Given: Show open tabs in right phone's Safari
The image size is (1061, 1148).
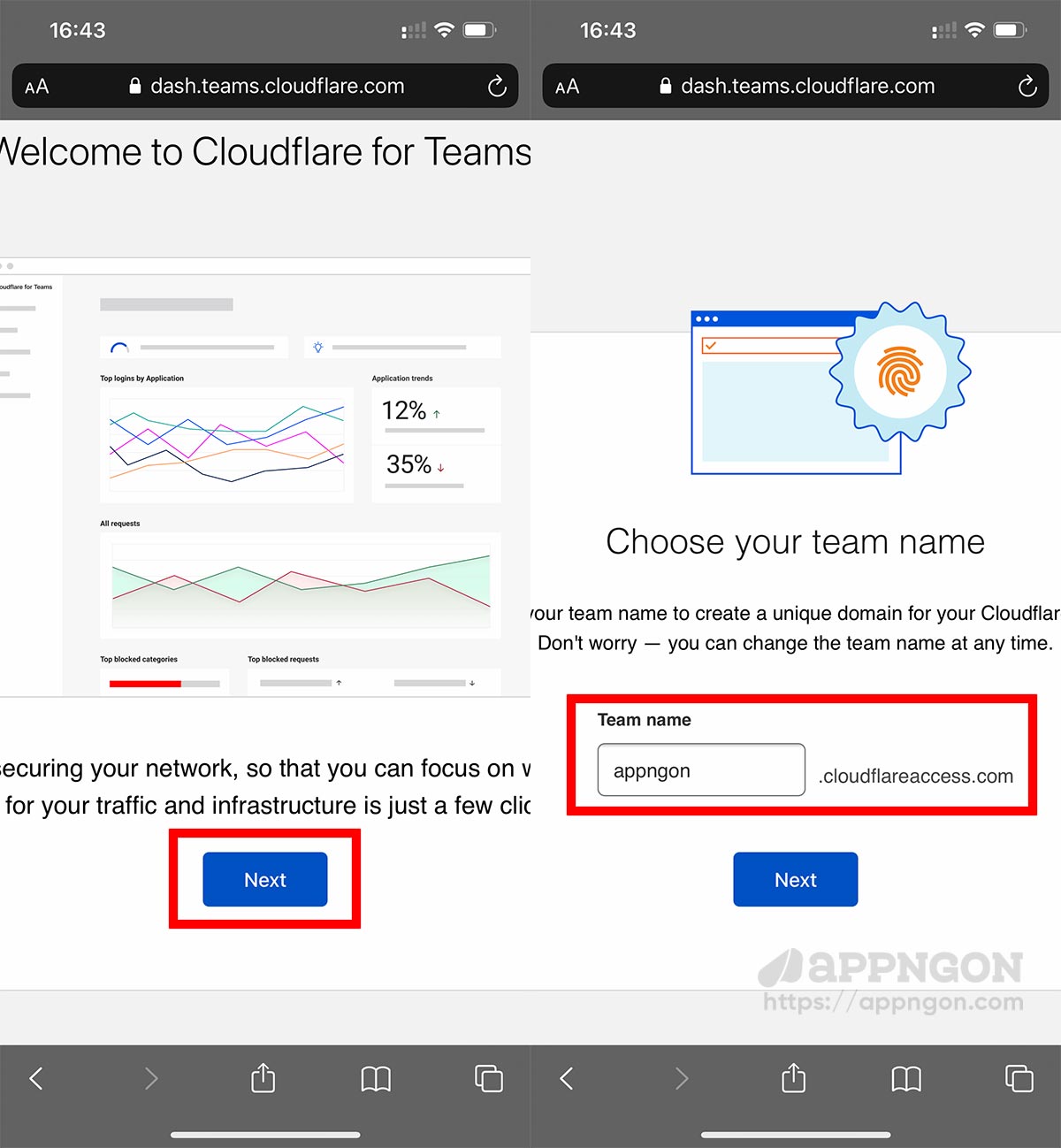Looking at the screenshot, I should 1019,1078.
